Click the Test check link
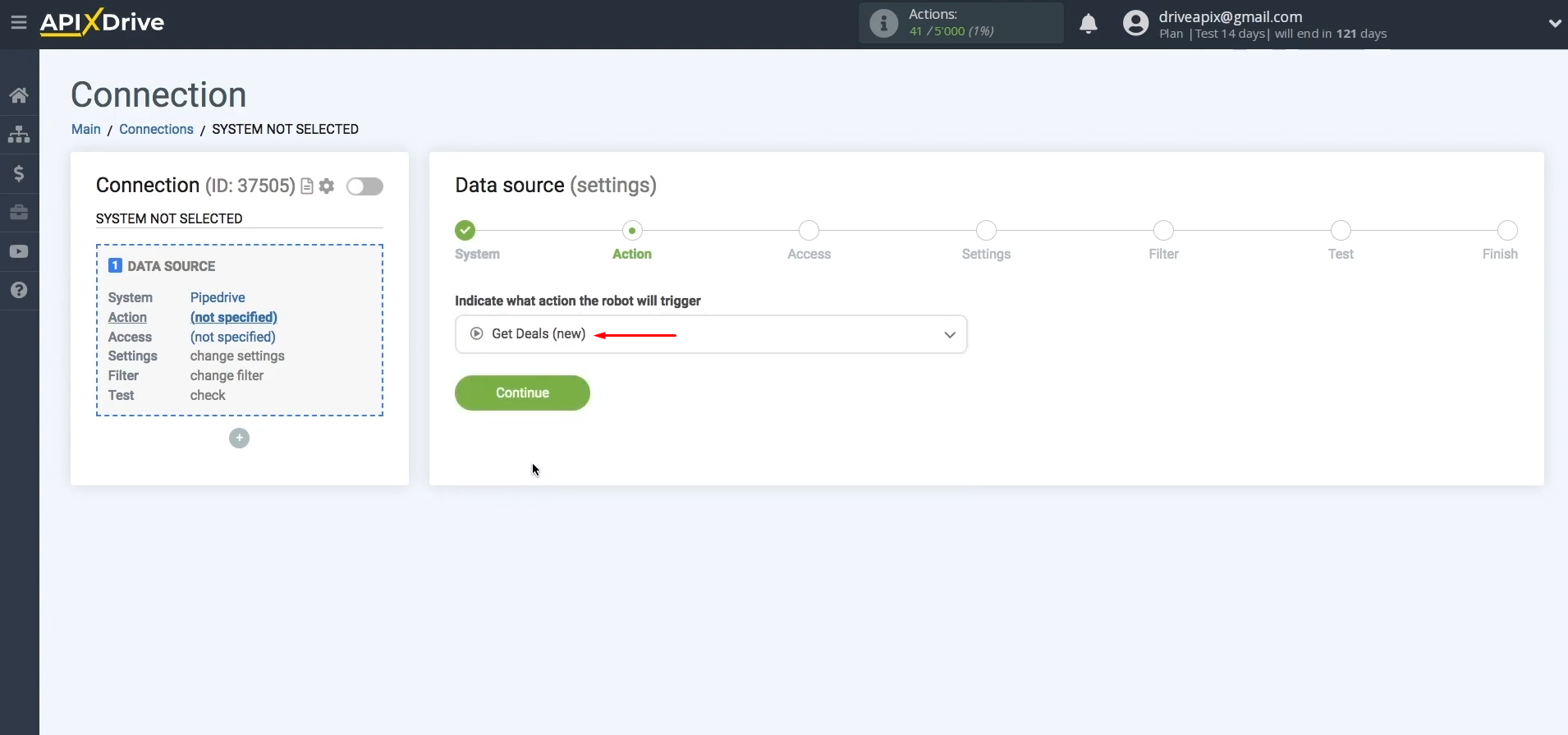1568x735 pixels. click(208, 396)
